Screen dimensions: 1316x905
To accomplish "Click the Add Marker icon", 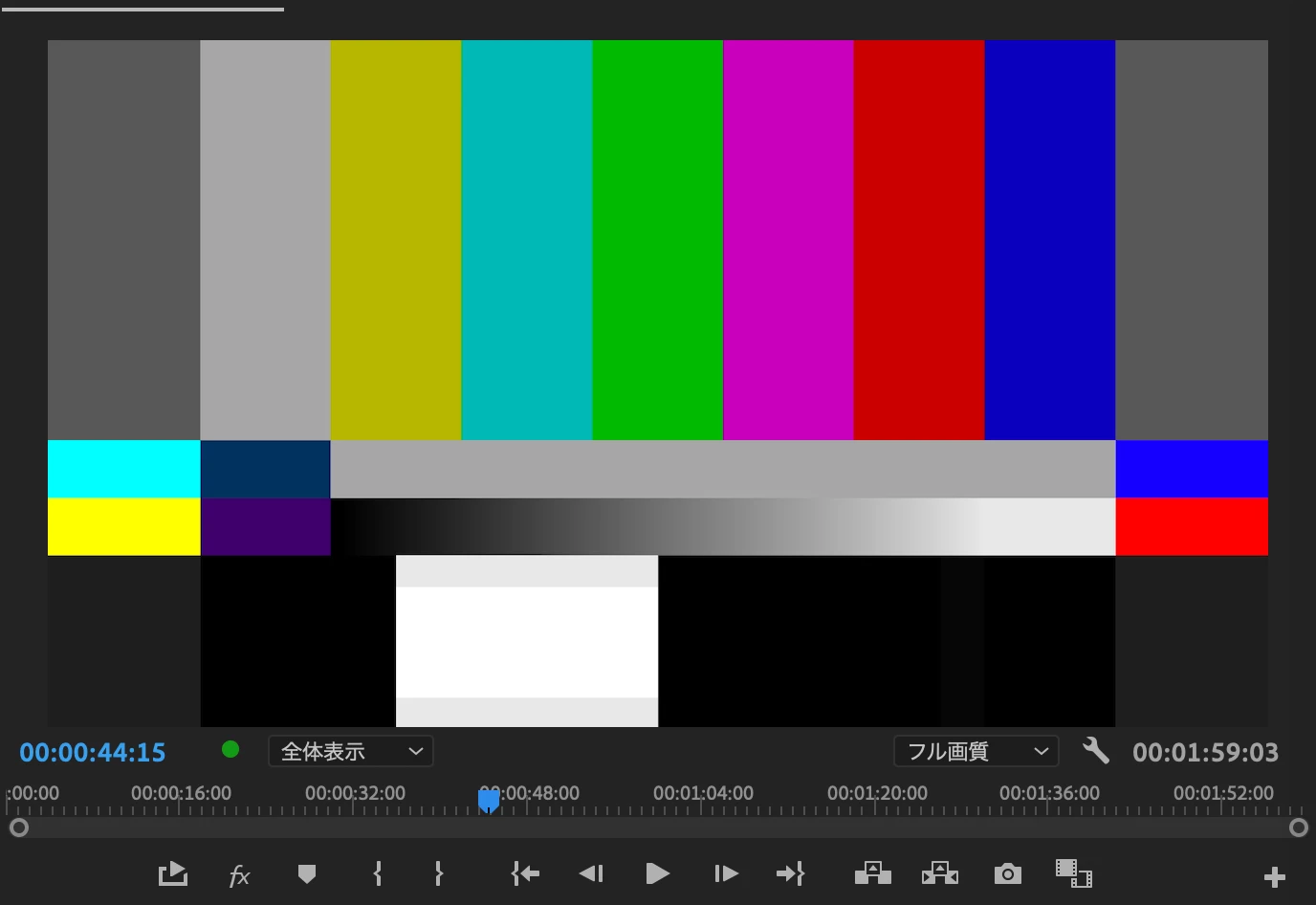I will (306, 873).
